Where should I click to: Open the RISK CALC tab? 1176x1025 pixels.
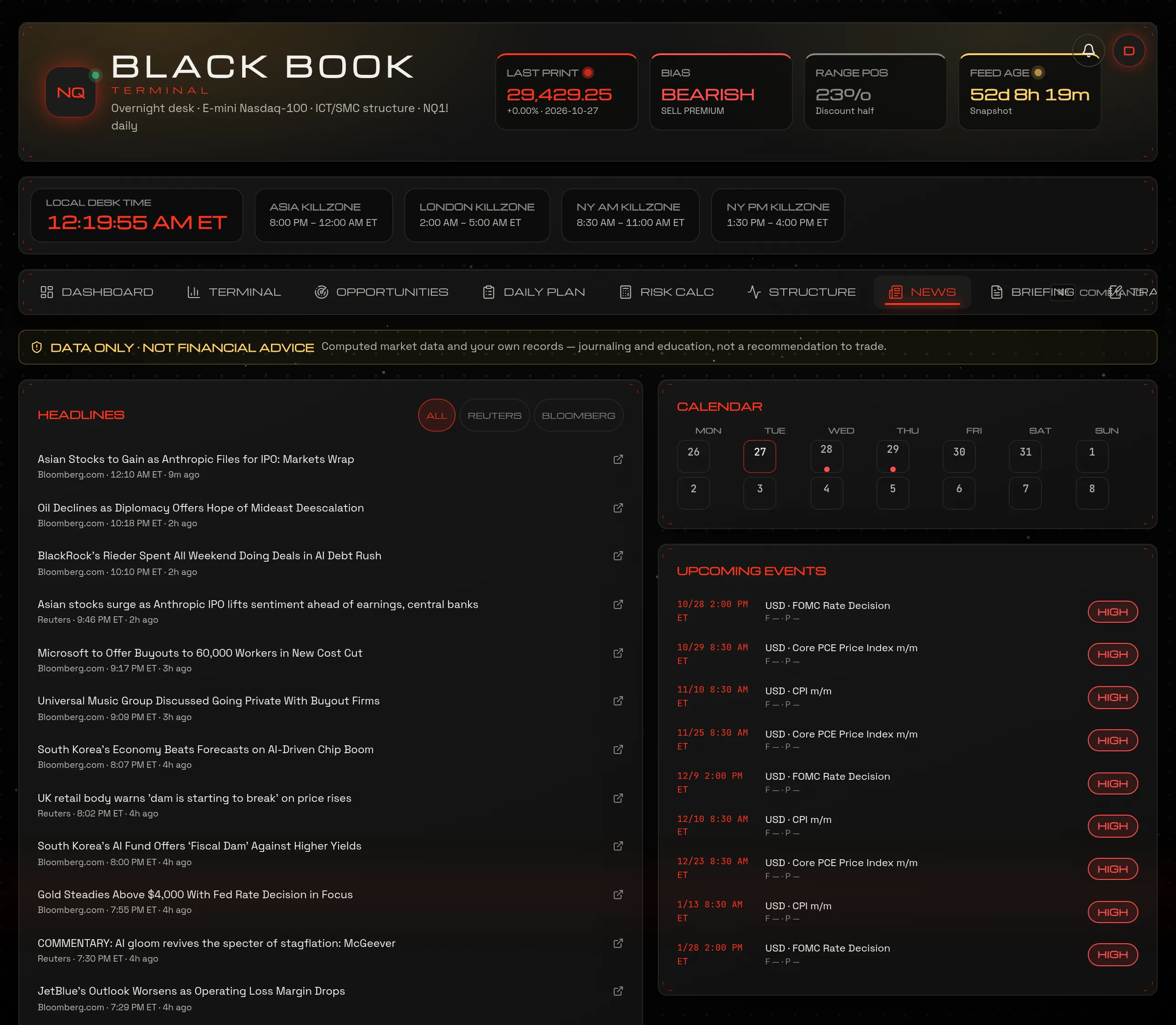[x=667, y=292]
